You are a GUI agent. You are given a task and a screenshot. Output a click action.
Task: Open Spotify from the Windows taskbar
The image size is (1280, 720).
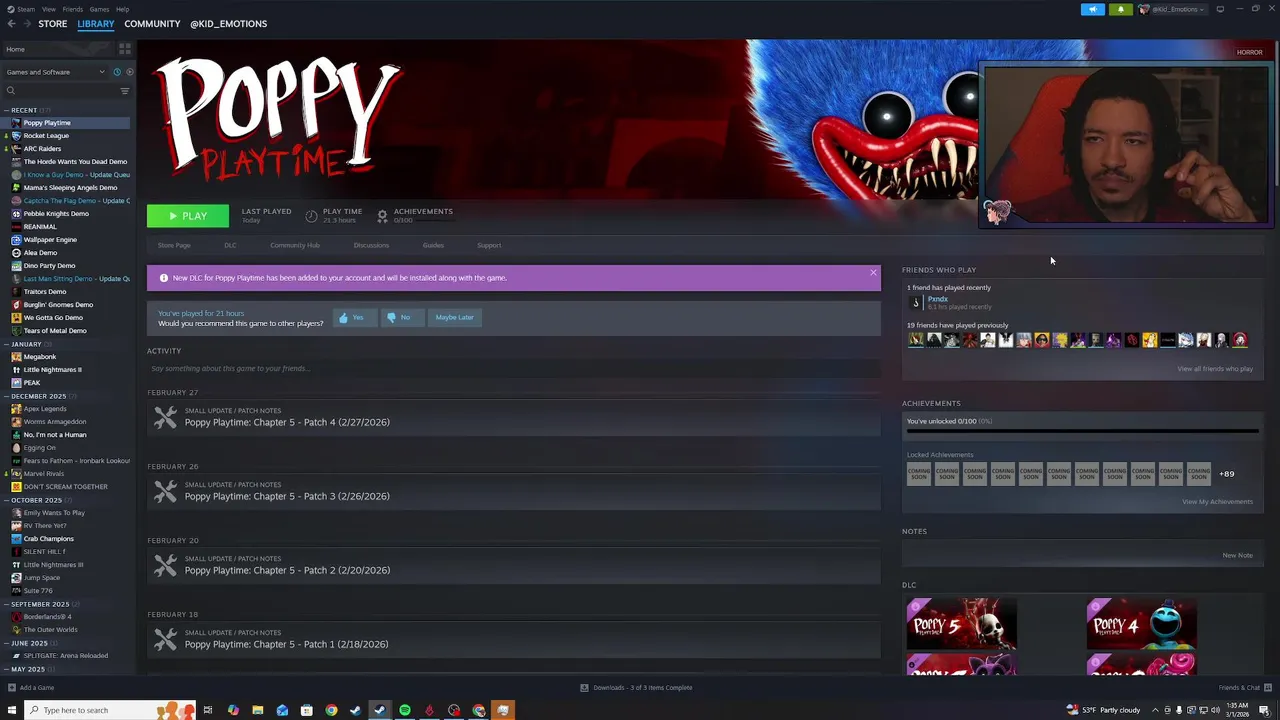pyautogui.click(x=404, y=710)
